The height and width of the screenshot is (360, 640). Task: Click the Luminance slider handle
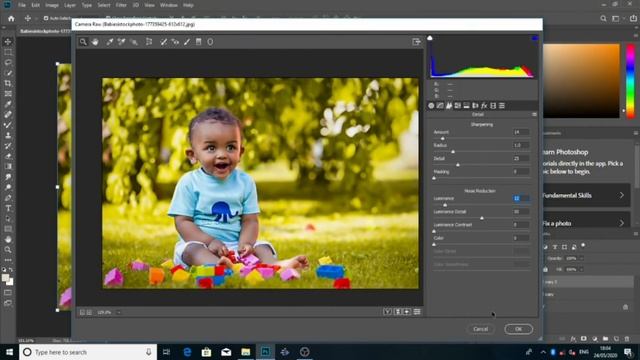[x=445, y=205]
